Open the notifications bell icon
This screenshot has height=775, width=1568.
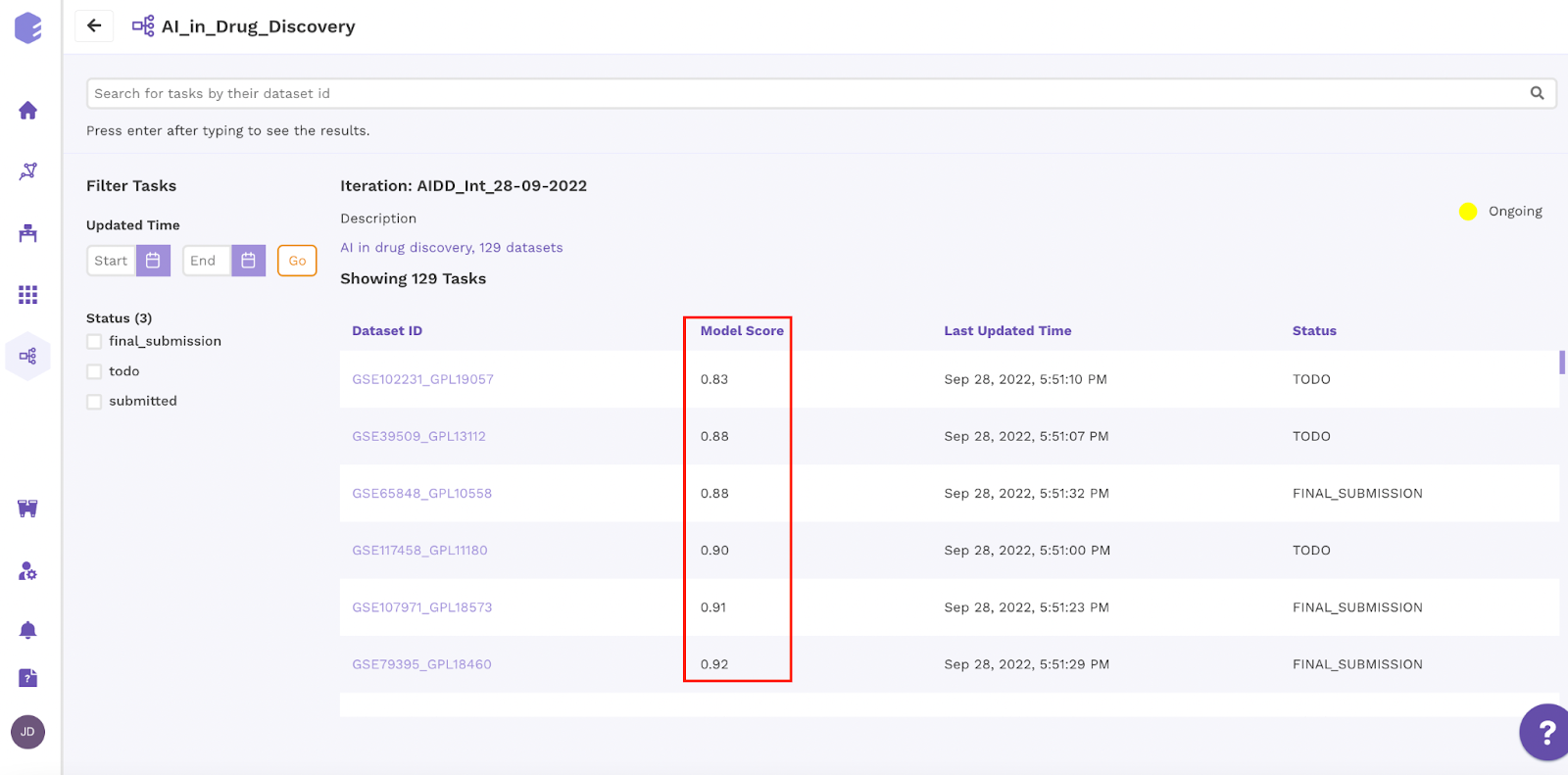click(27, 630)
